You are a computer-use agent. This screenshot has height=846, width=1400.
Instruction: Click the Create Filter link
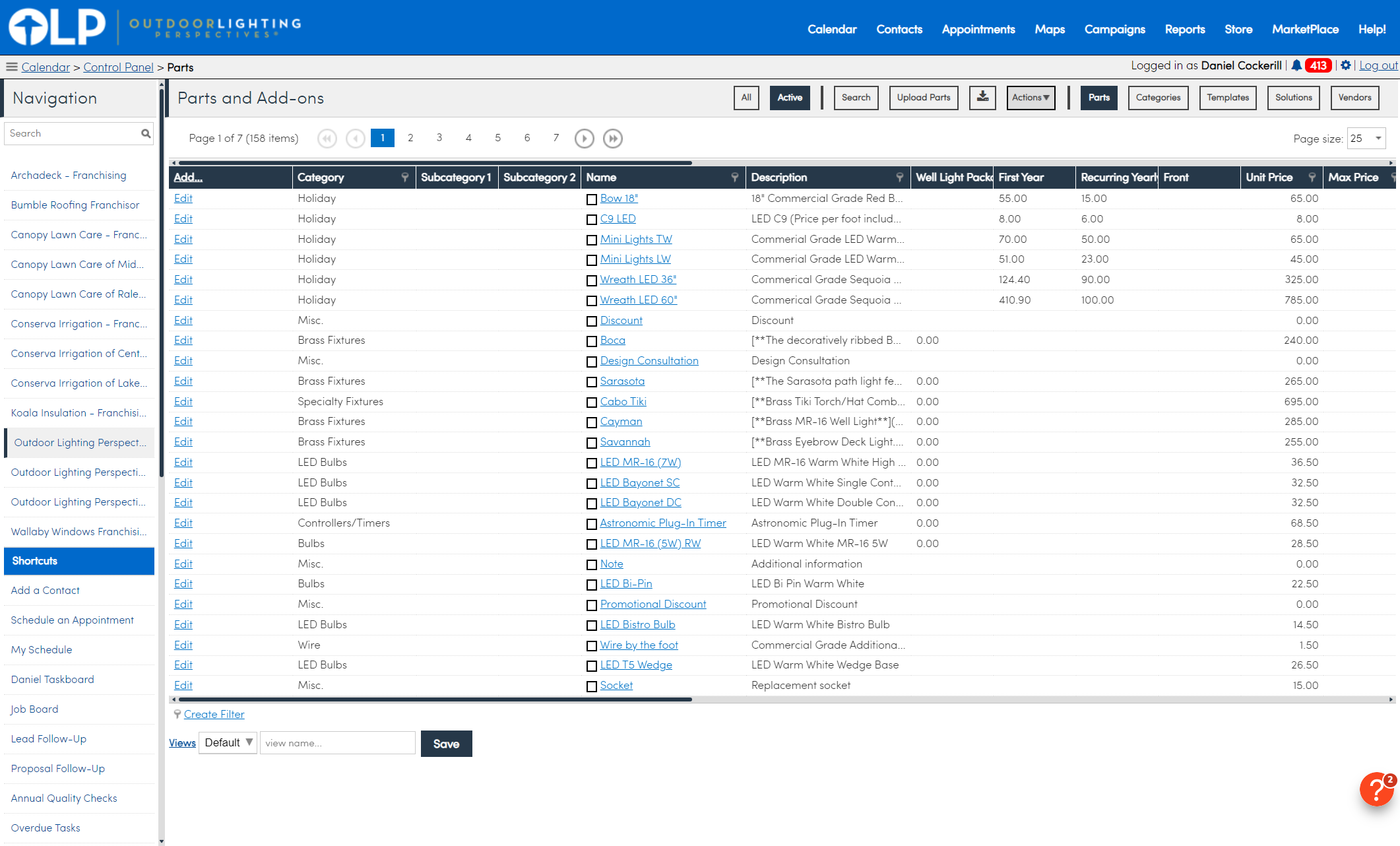coord(214,714)
